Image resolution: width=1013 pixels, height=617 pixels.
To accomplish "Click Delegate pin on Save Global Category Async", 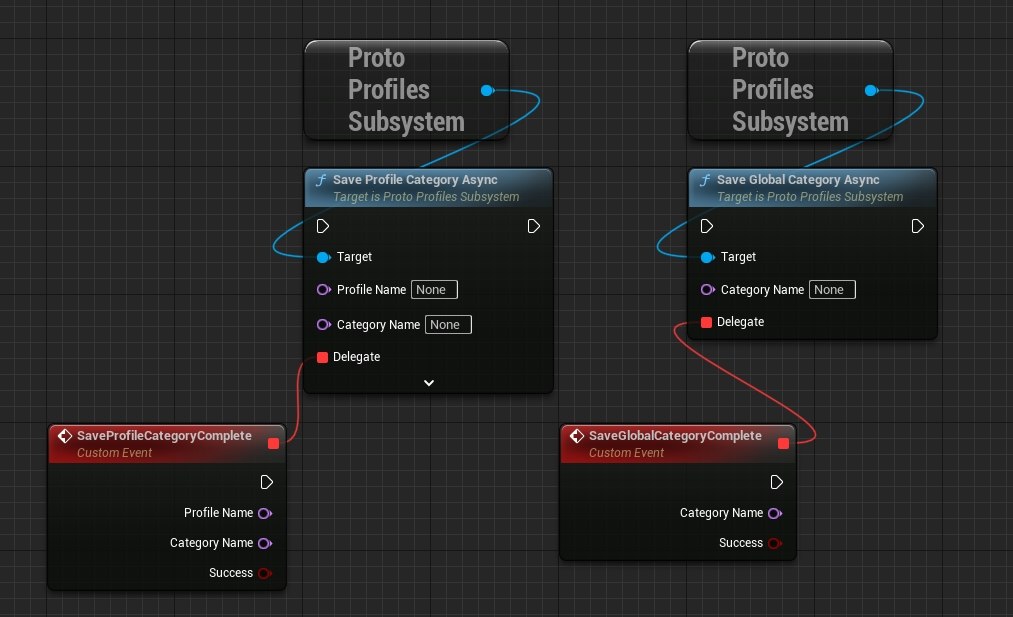I will click(x=706, y=322).
